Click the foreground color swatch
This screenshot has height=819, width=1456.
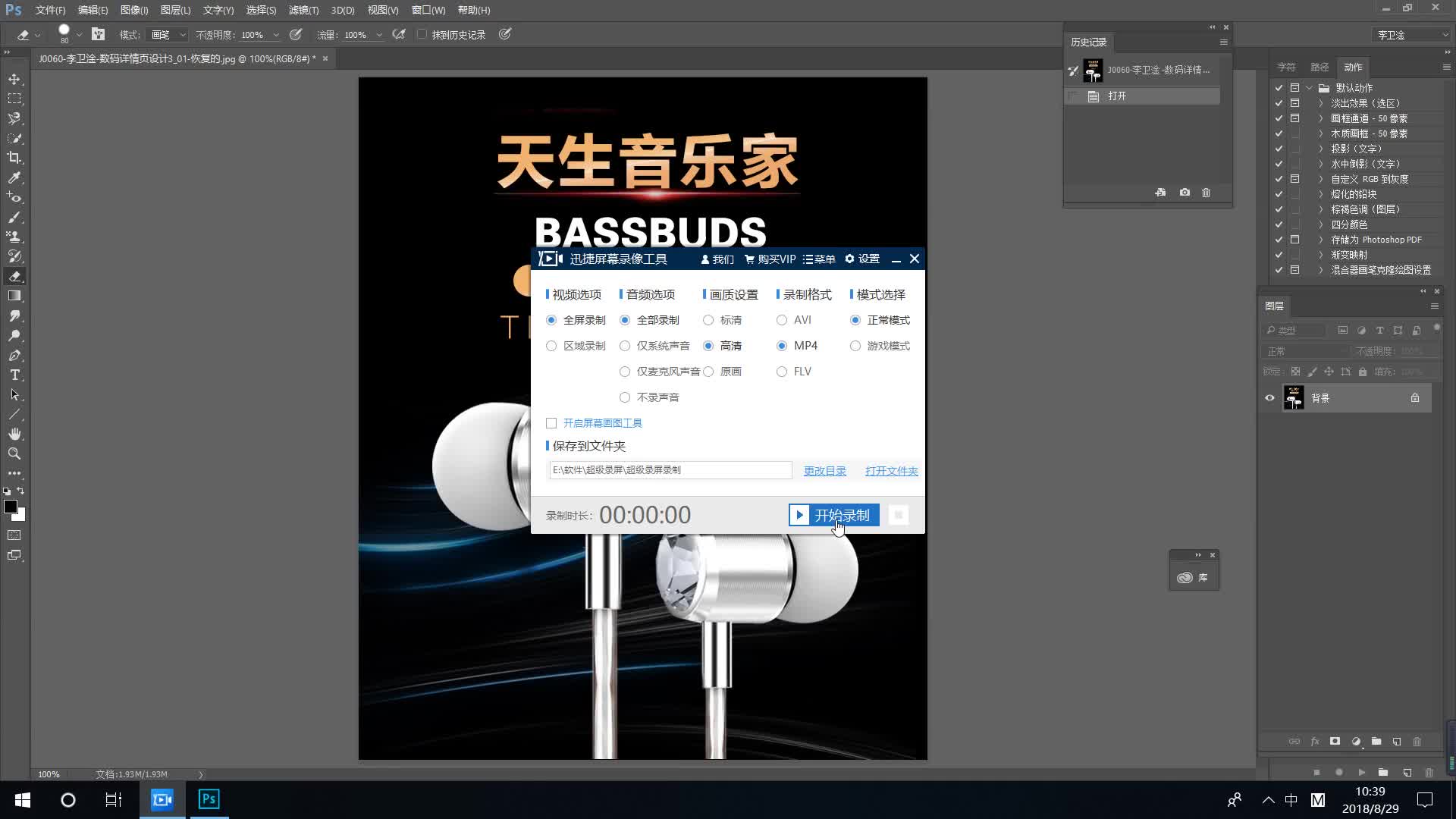click(10, 507)
